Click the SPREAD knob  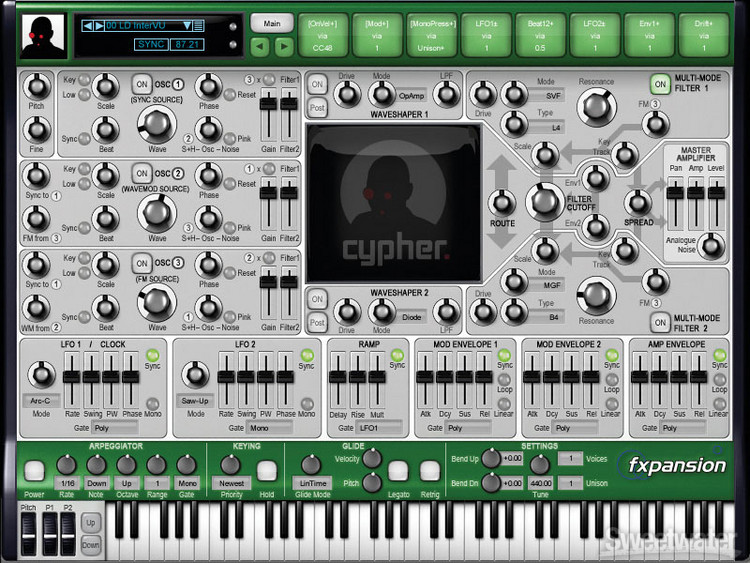[x=638, y=202]
